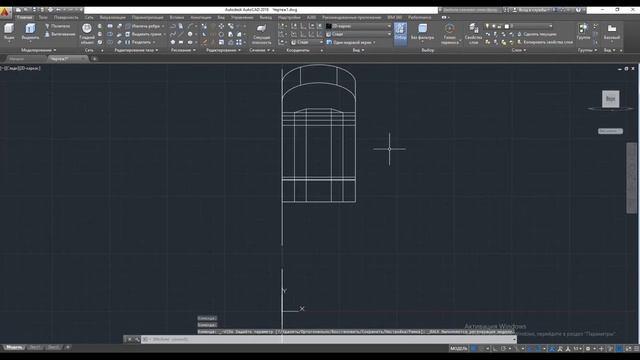Click the Make current (Сделать текущим) layer tool
Screen dimensions: 640x360
(536, 34)
